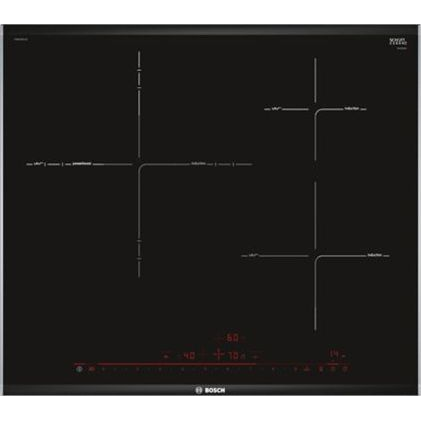Click the Induction label of the lower right zone

pos(374,255)
